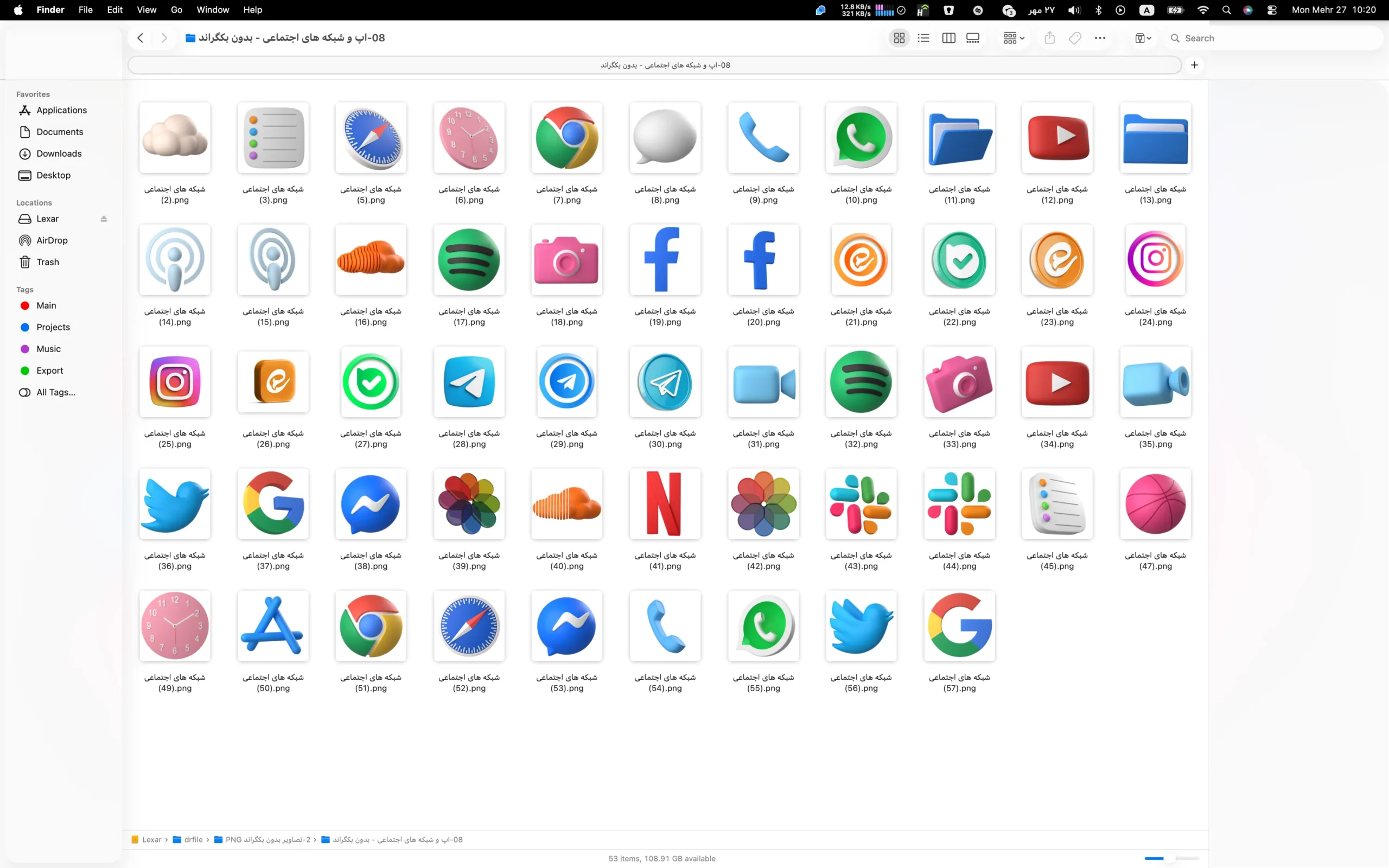Viewport: 1389px width, 868px height.
Task: Click the Edit Tags icon
Action: (1075, 38)
